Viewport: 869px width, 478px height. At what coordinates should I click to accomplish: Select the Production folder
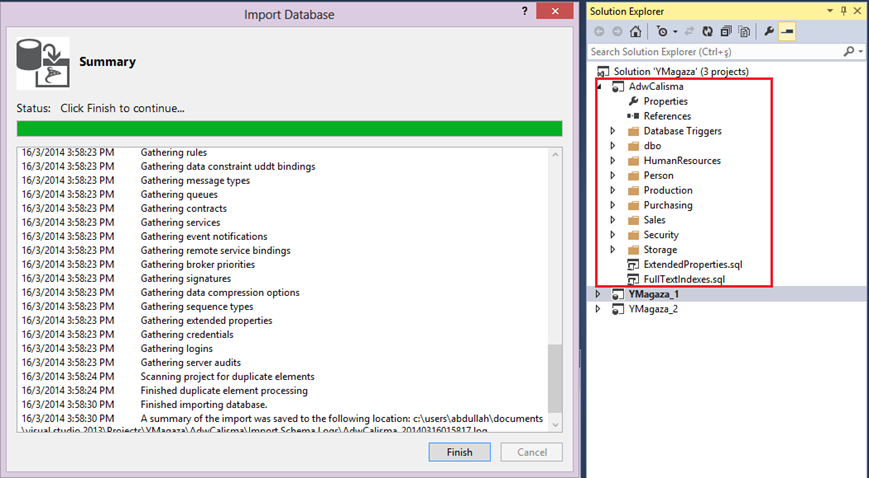[668, 190]
